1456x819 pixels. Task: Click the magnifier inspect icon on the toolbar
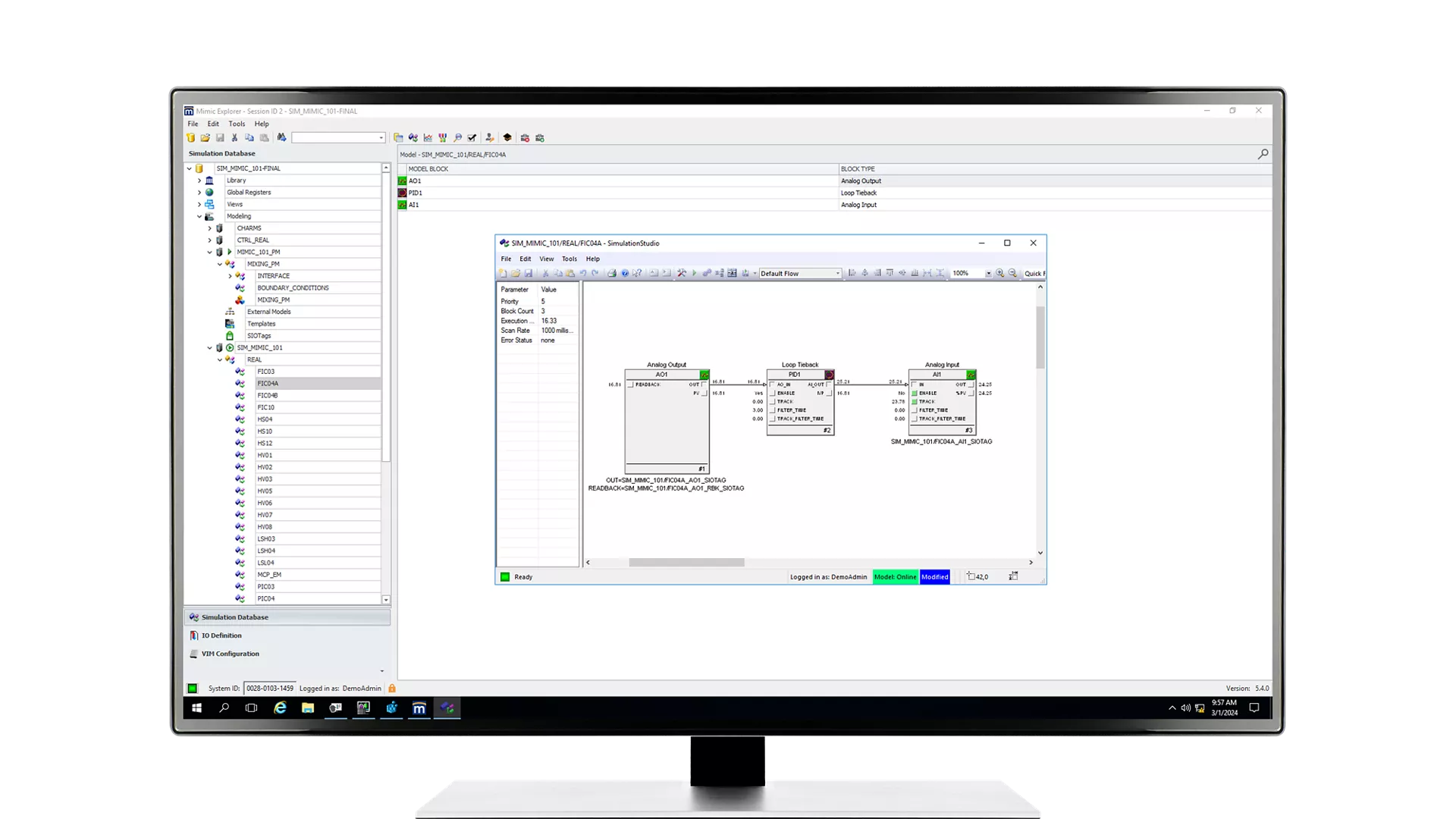click(x=458, y=137)
